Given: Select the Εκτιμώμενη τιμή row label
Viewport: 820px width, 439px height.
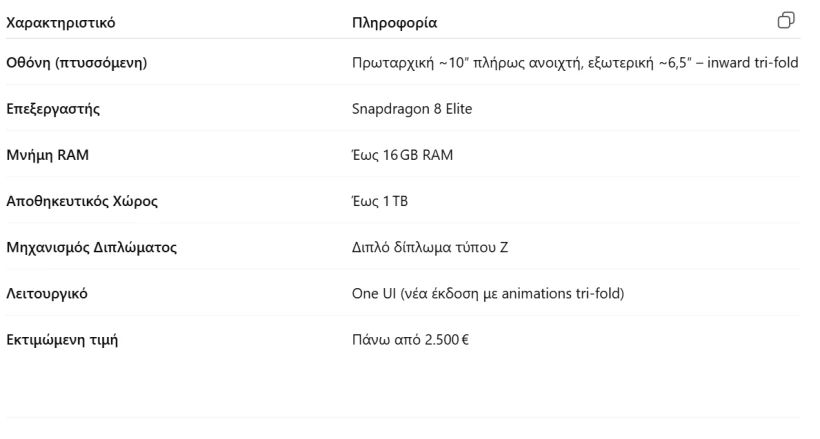Looking at the screenshot, I should coord(62,340).
